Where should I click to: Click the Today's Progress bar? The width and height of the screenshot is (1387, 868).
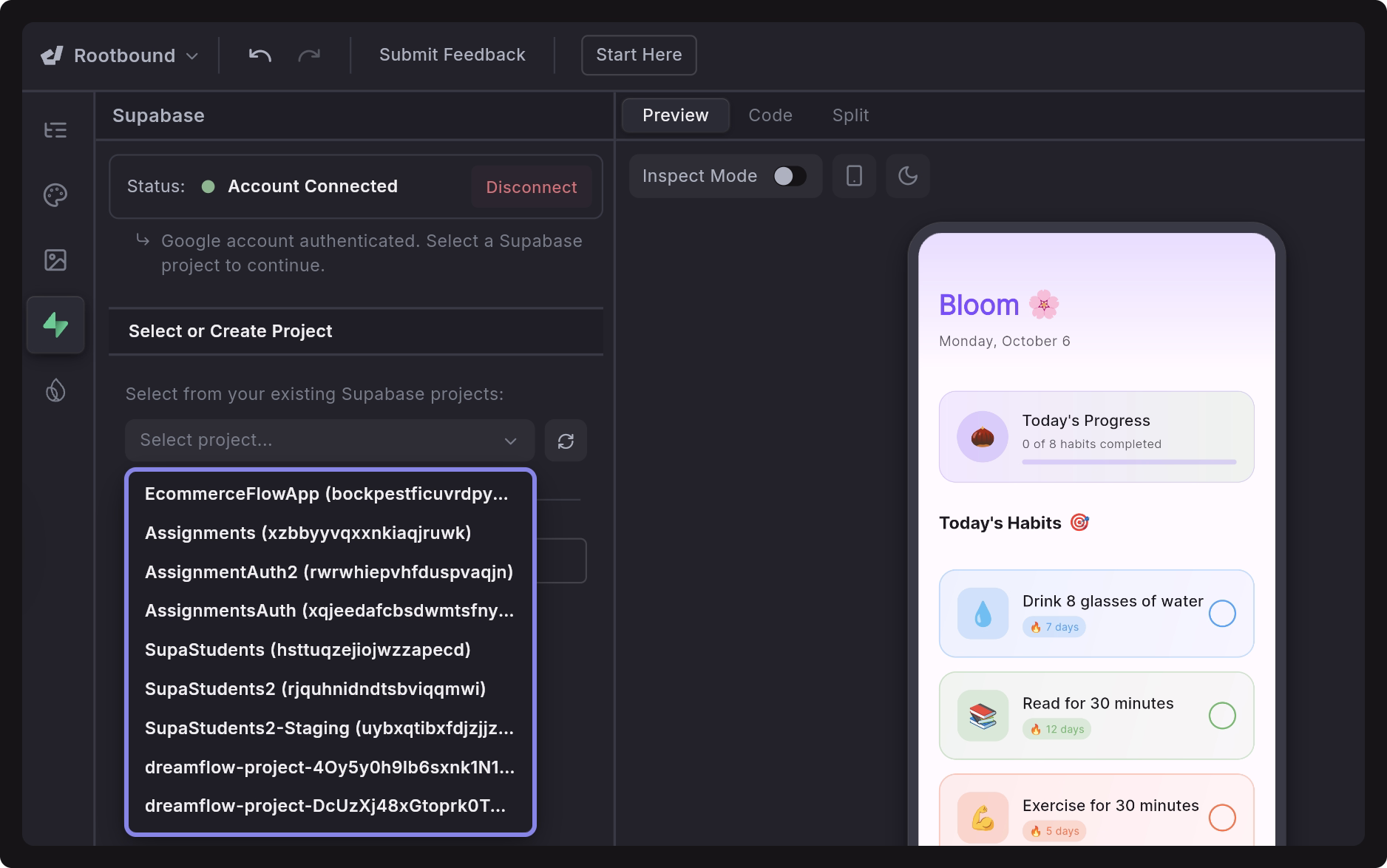coord(1128,462)
